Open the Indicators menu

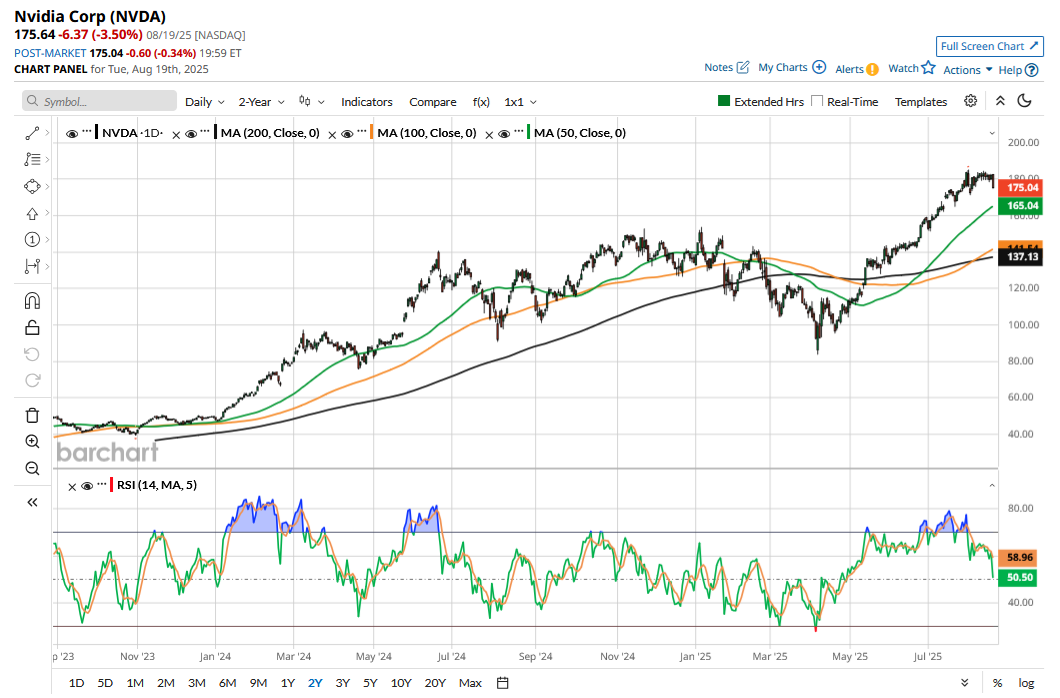coord(366,102)
